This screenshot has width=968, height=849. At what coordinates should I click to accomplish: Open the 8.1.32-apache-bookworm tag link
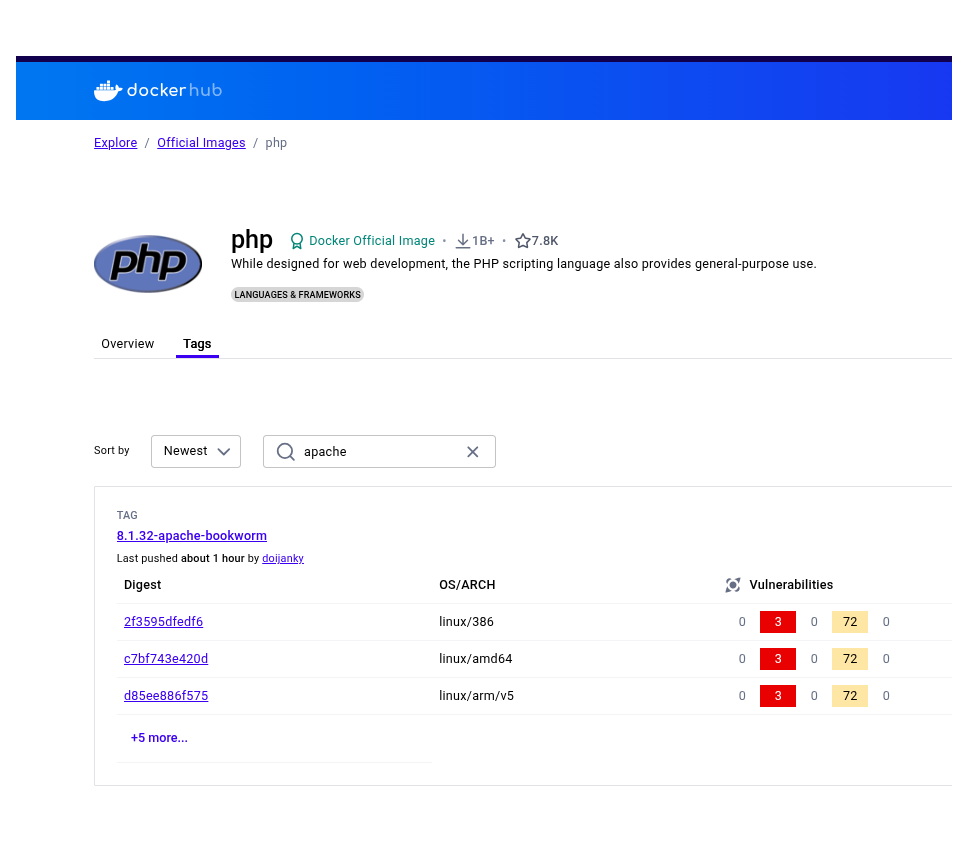pos(191,535)
